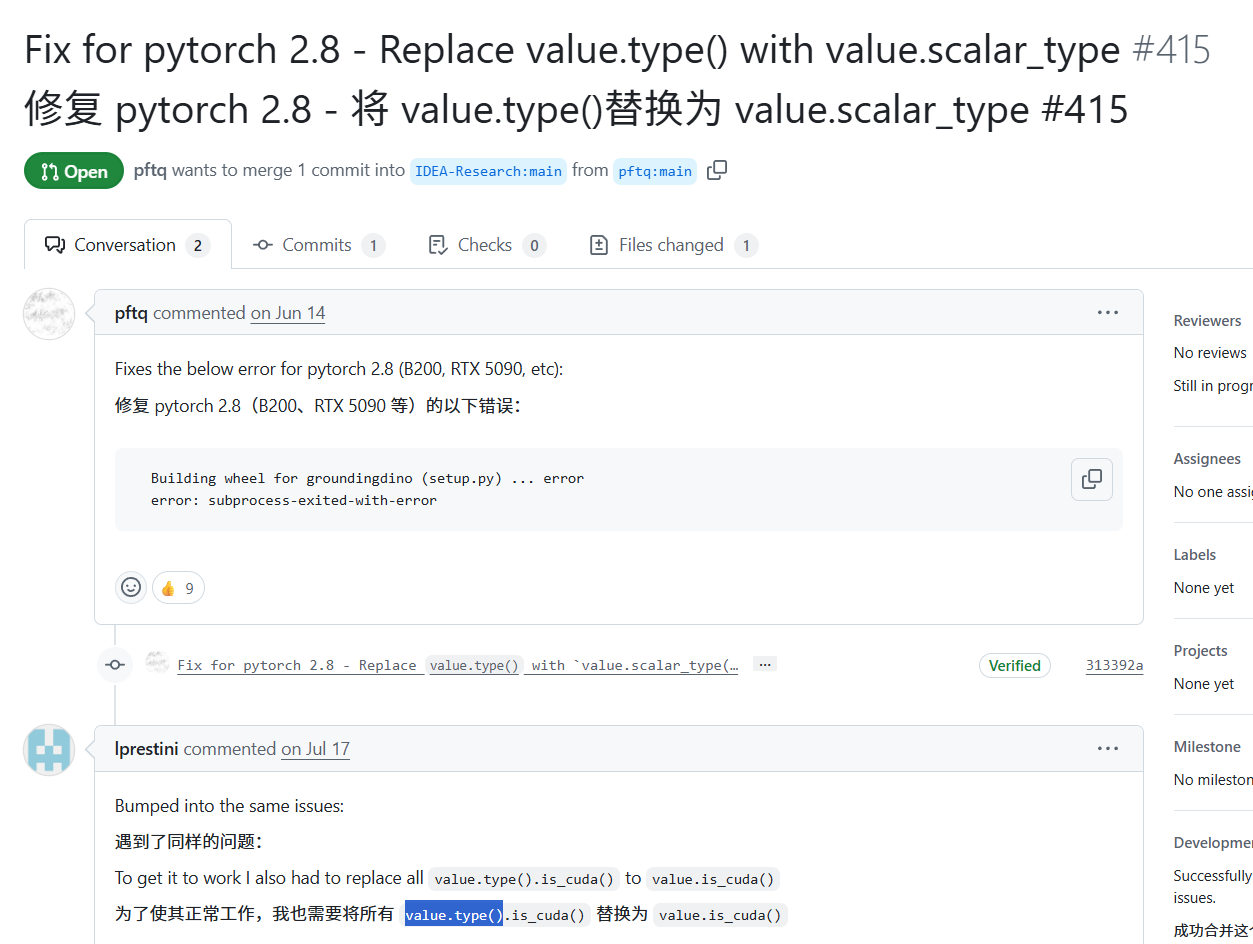This screenshot has width=1253, height=944.
Task: Click the thumbs up 9 reaction
Action: pyautogui.click(x=178, y=588)
